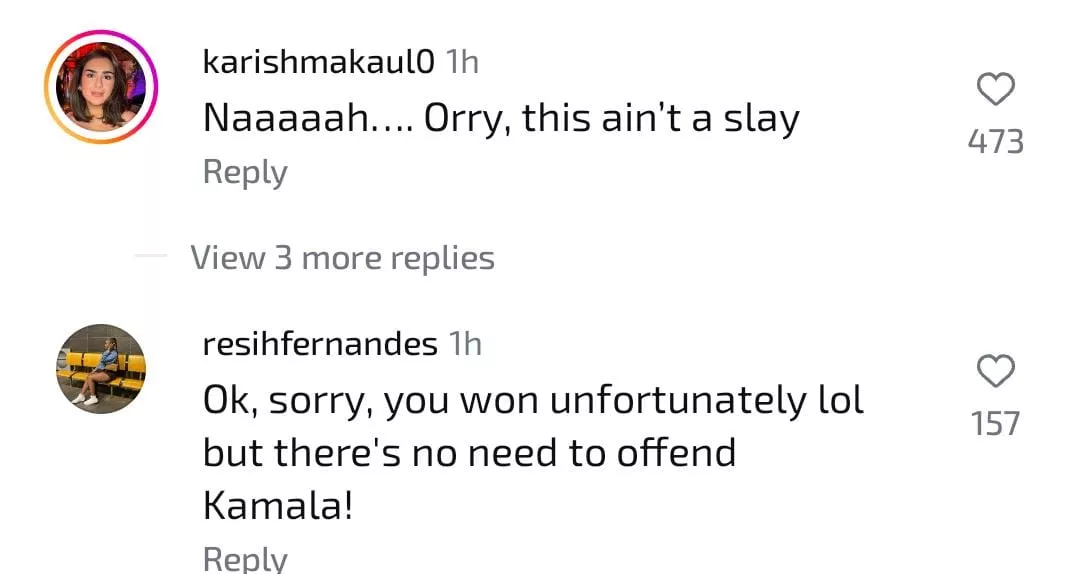The image size is (1080, 574).
Task: Show likes list for 473 count
Action: pos(996,142)
